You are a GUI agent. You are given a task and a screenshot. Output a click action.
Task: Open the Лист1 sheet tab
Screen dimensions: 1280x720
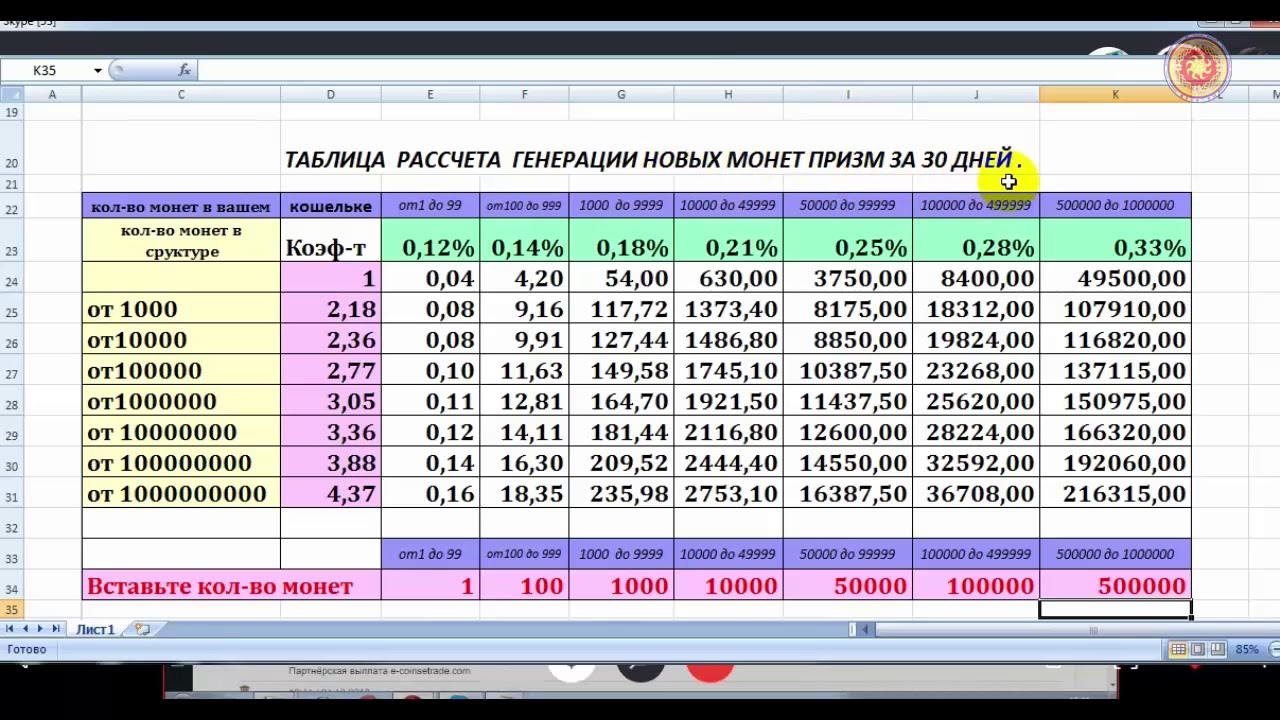tap(96, 629)
